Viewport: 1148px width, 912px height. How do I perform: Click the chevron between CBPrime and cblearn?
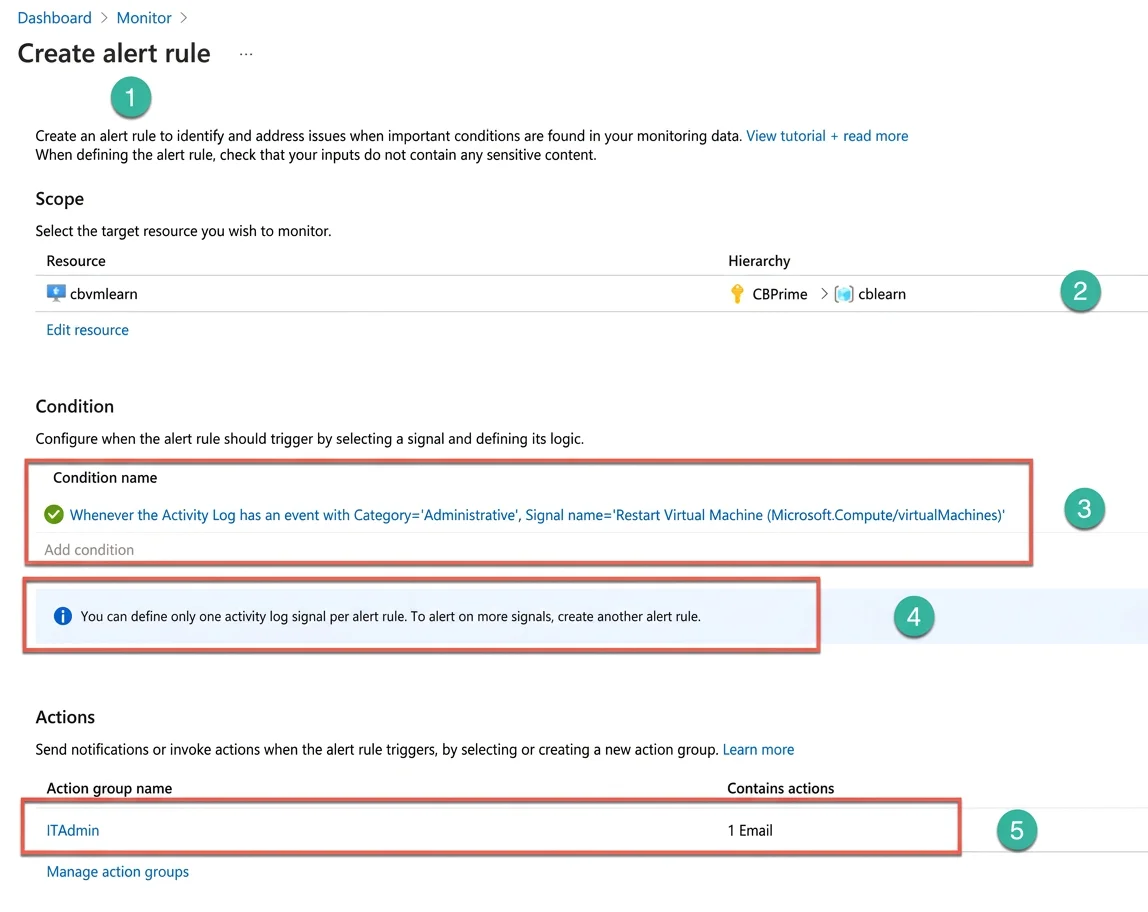(824, 294)
